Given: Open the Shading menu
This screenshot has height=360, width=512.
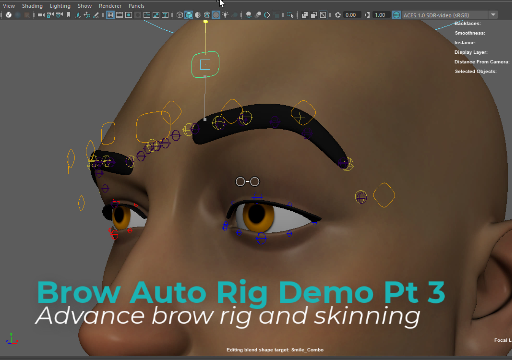Looking at the screenshot, I should point(32,6).
